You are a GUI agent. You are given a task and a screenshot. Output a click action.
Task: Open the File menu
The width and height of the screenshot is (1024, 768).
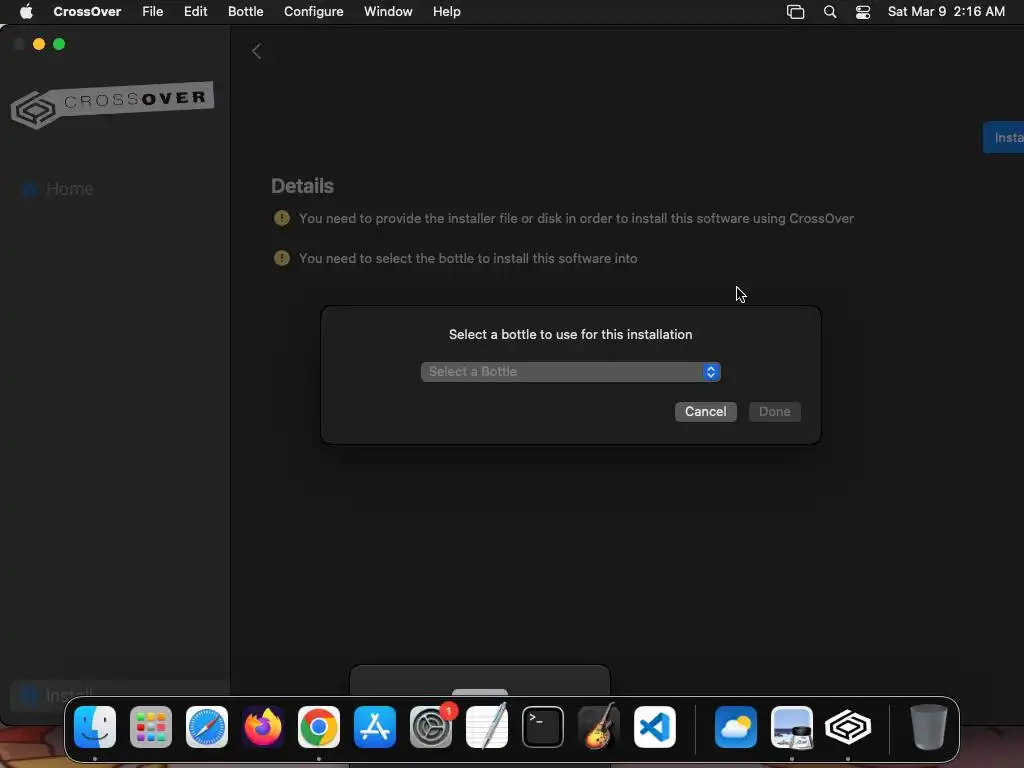point(153,11)
